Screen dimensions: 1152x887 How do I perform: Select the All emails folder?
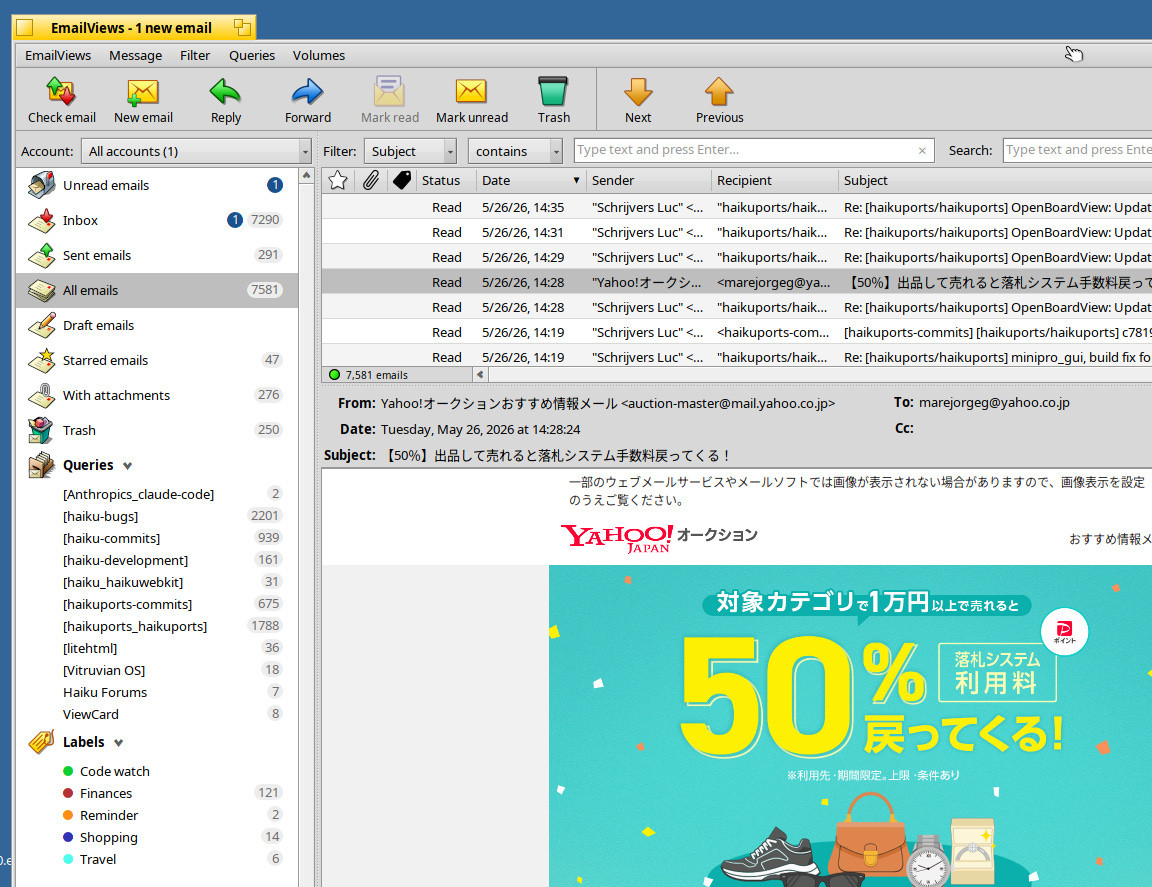click(157, 290)
